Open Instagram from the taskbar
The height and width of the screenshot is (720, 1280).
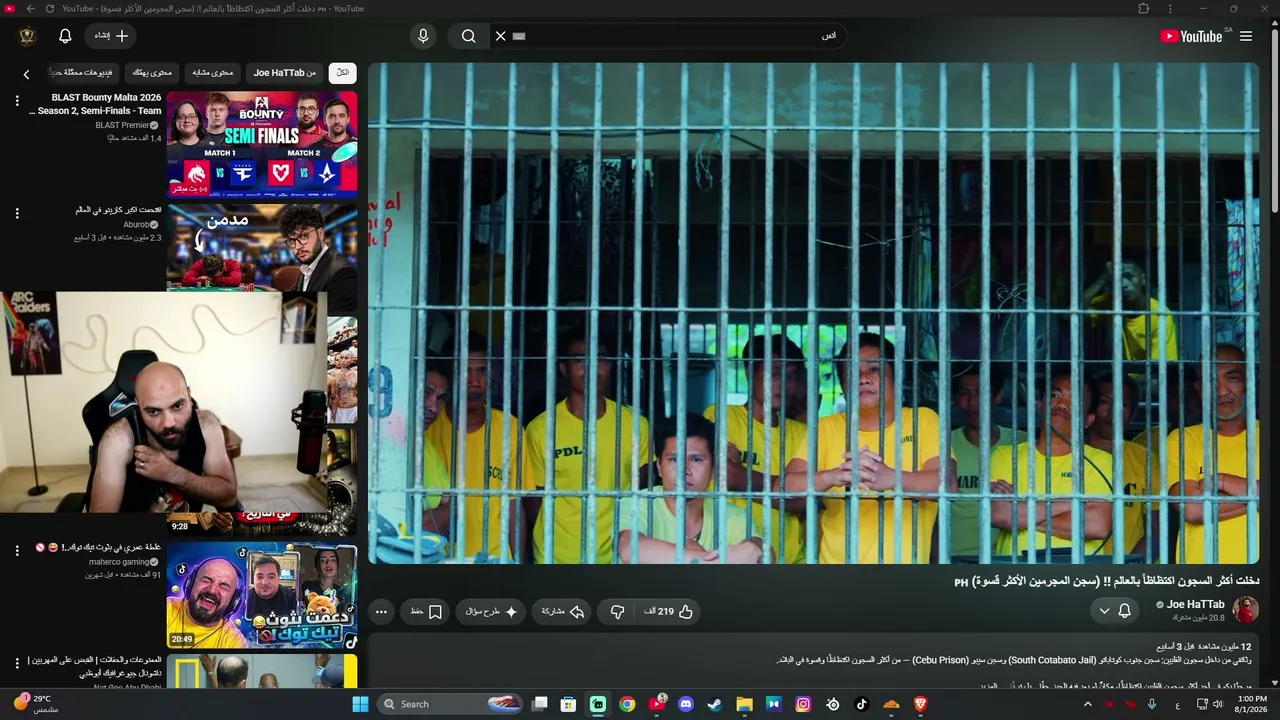pyautogui.click(x=803, y=704)
